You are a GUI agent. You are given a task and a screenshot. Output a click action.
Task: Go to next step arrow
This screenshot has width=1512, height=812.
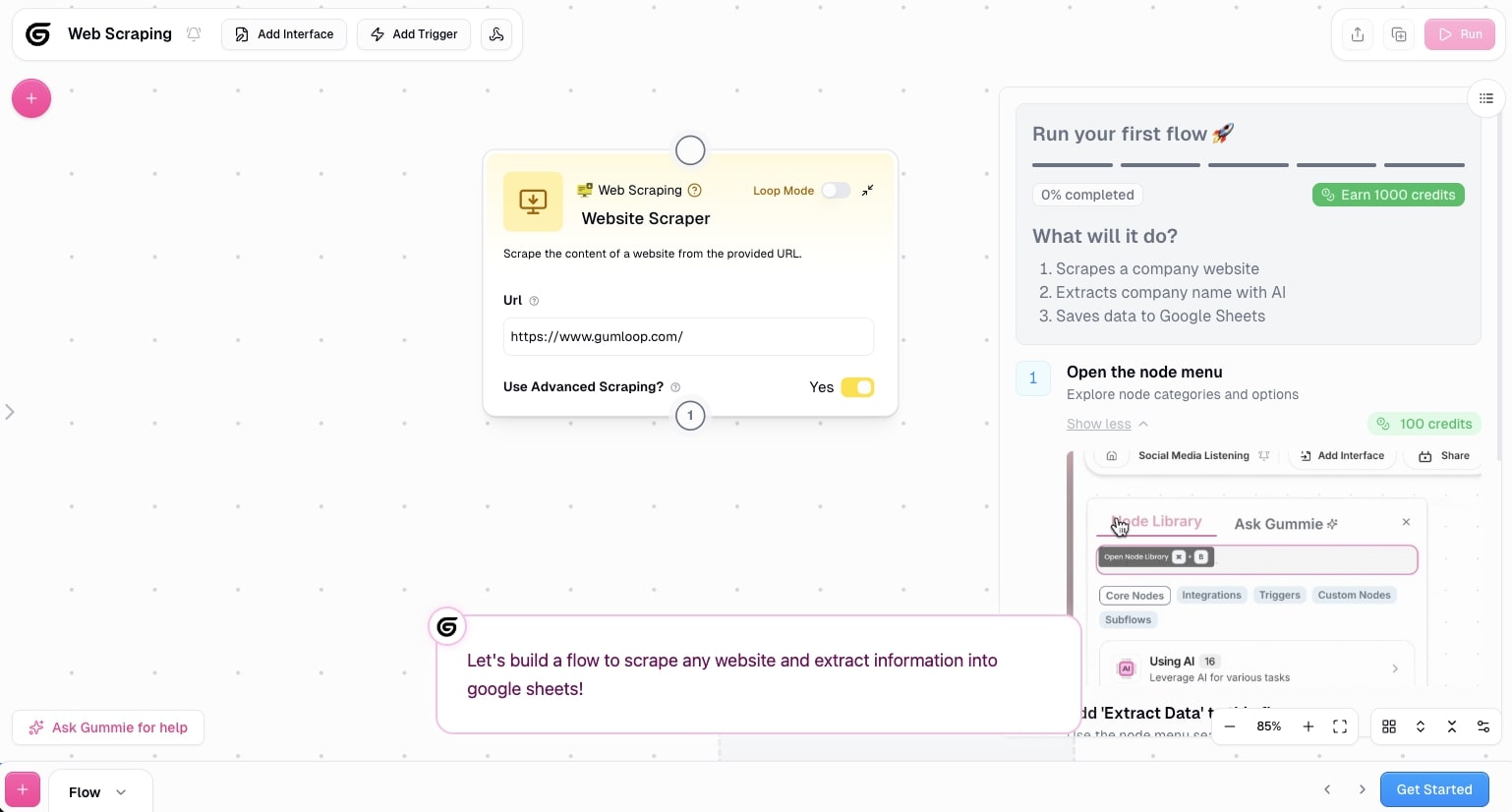tap(1362, 789)
